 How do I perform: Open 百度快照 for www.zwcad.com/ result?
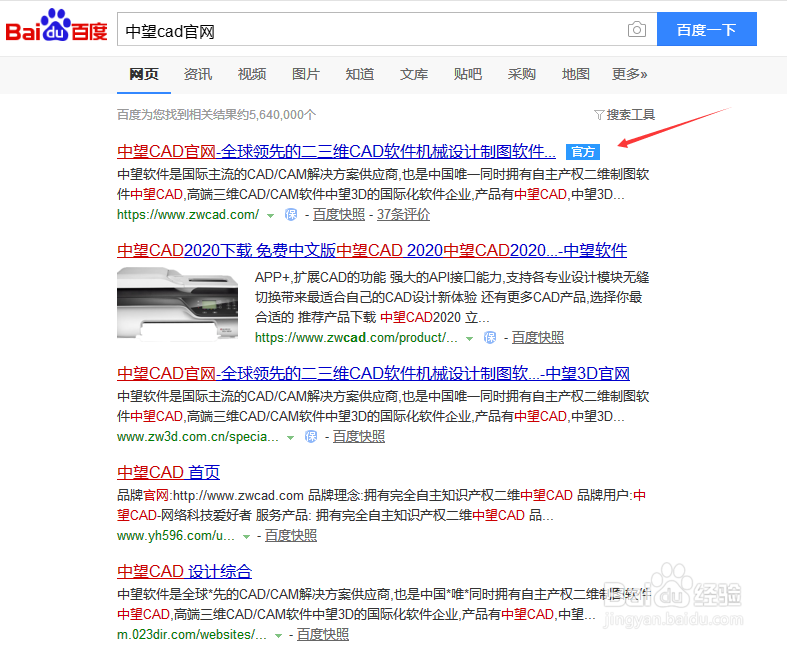pyautogui.click(x=339, y=215)
